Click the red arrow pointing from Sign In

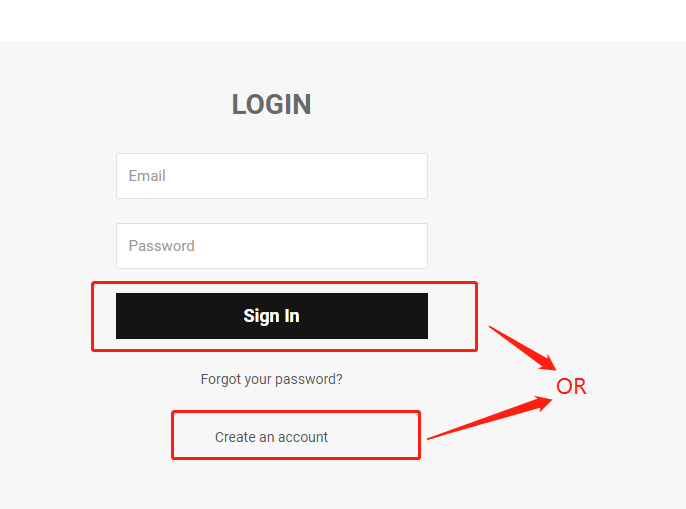pyautogui.click(x=522, y=348)
